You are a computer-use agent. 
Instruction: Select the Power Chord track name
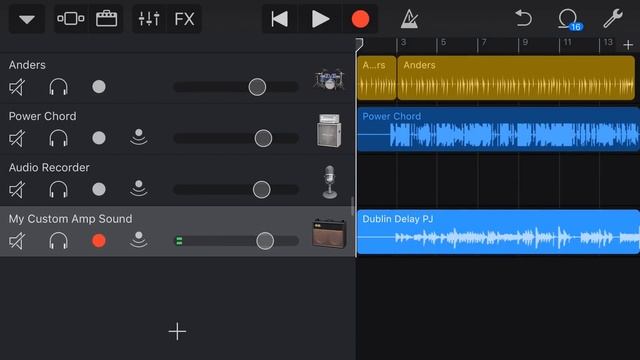(x=42, y=116)
